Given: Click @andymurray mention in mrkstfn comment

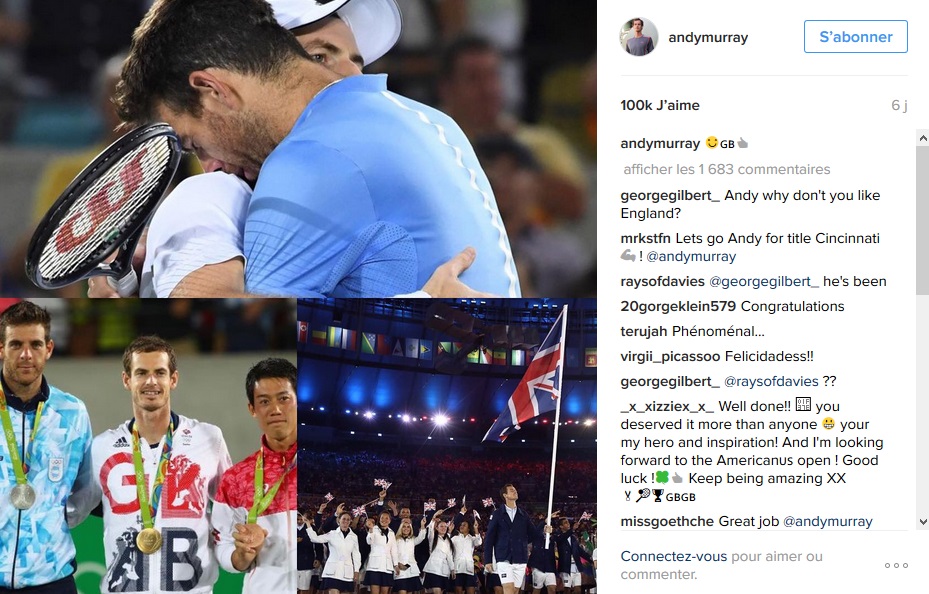Looking at the screenshot, I should pyautogui.click(x=691, y=256).
